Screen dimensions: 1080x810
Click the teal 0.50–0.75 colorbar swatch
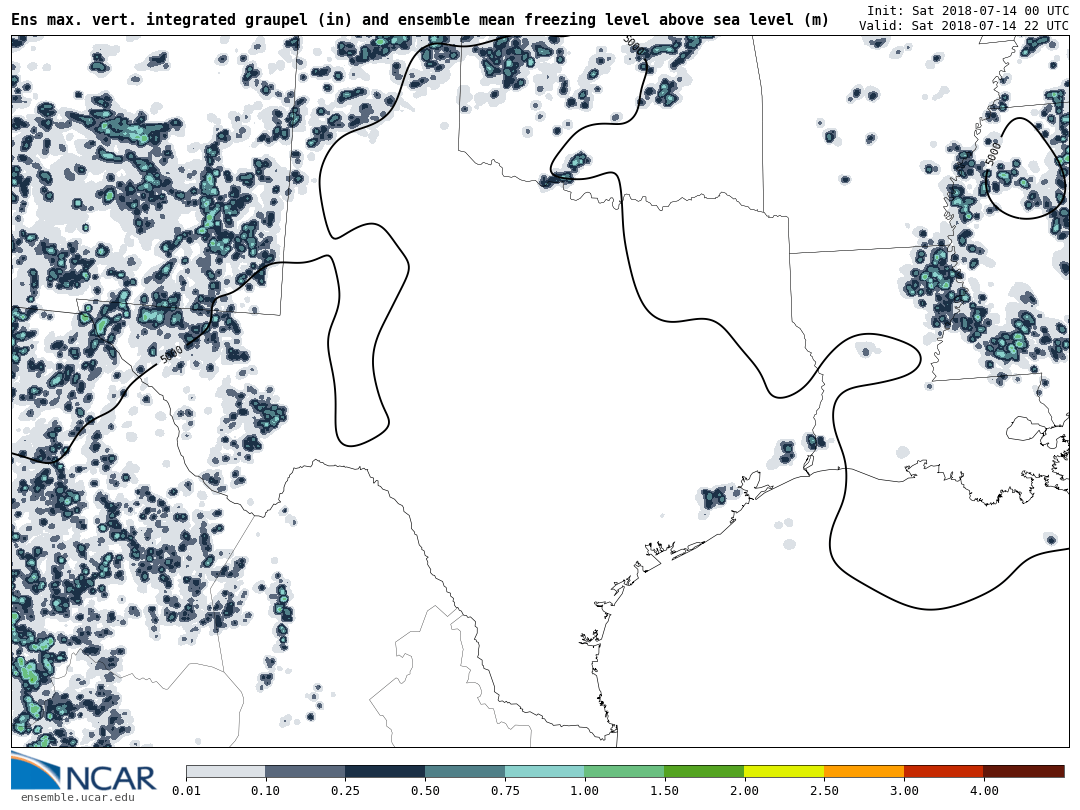point(465,771)
